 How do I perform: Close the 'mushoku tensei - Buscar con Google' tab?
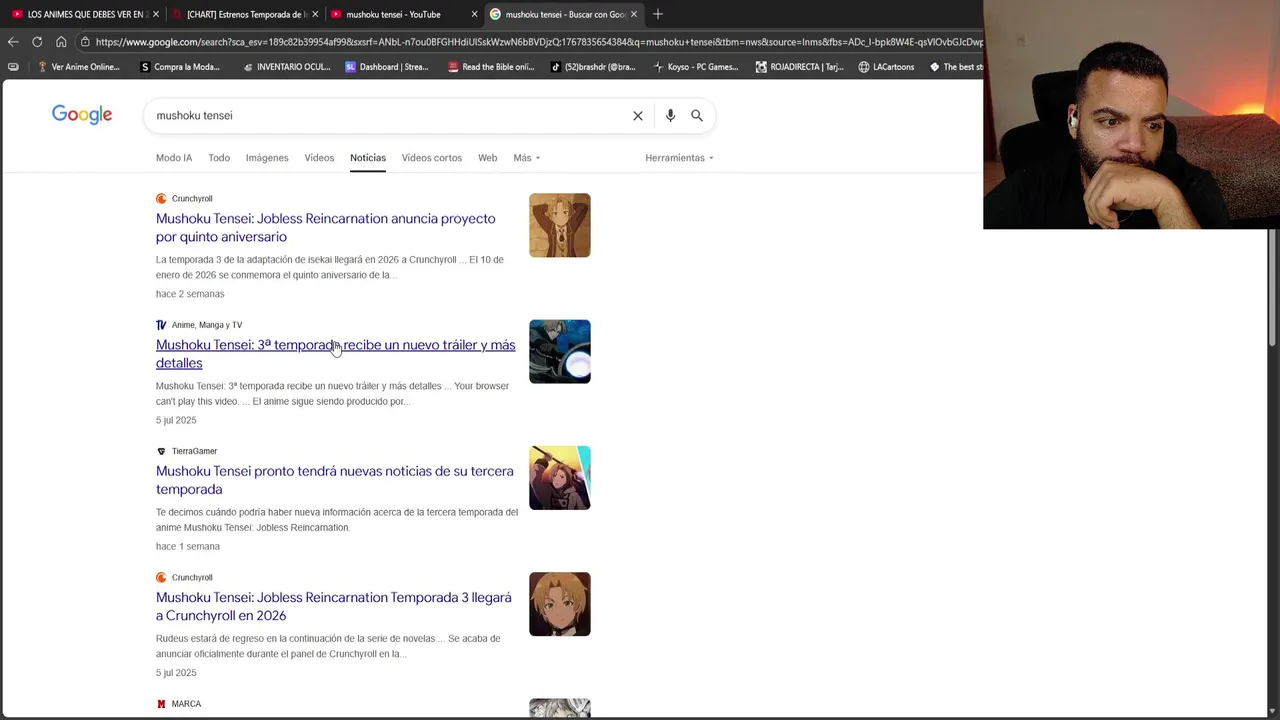tap(633, 14)
